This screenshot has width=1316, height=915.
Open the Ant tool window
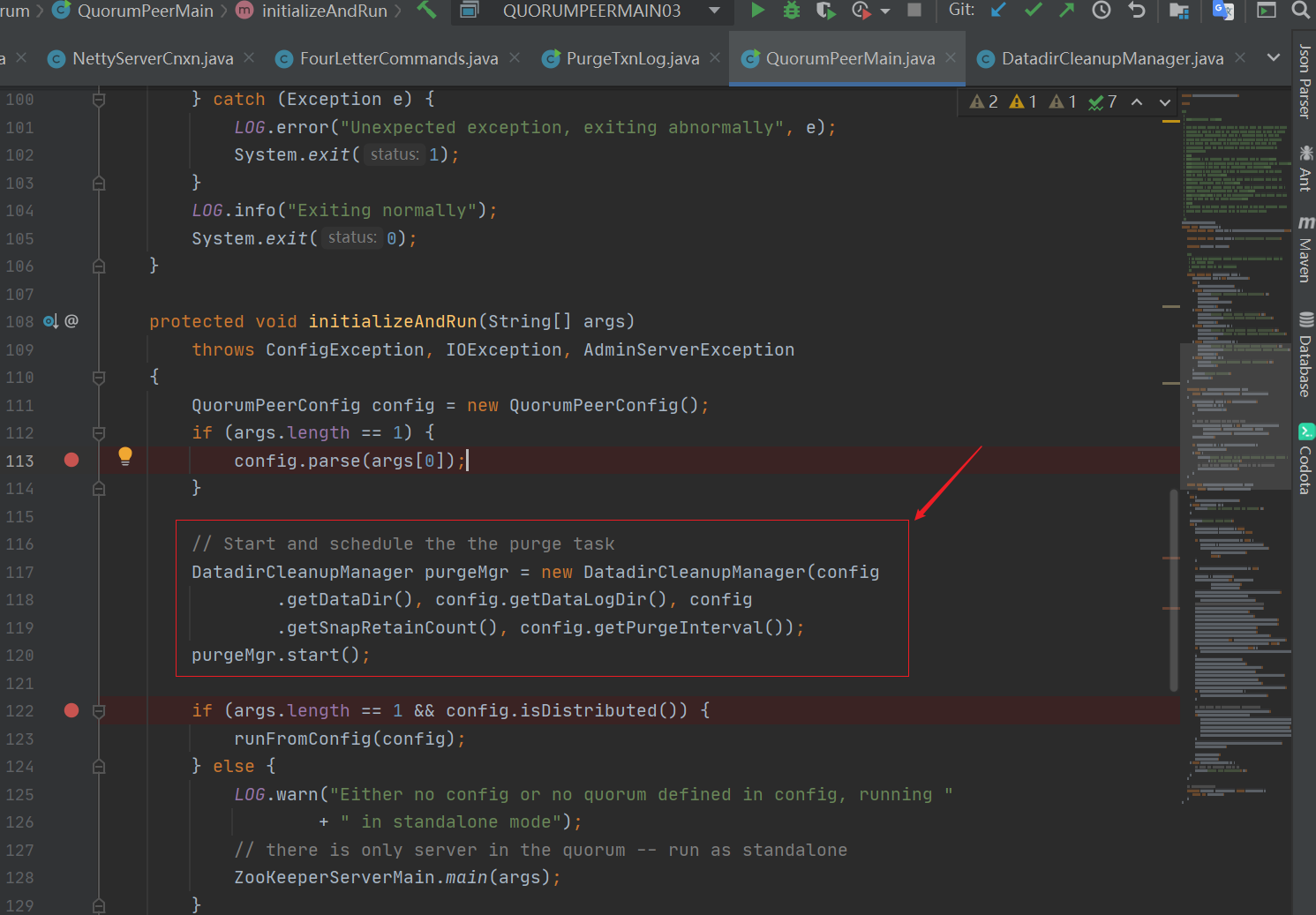[1305, 168]
